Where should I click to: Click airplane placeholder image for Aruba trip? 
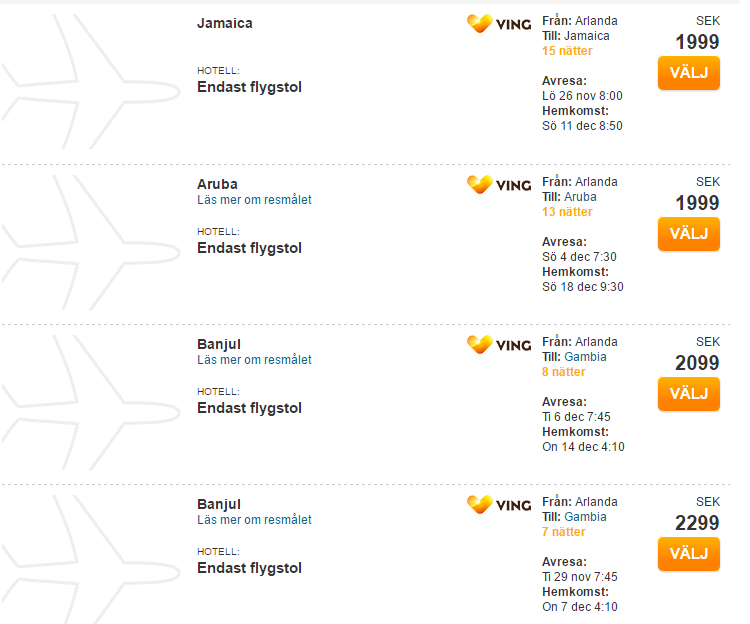point(91,242)
